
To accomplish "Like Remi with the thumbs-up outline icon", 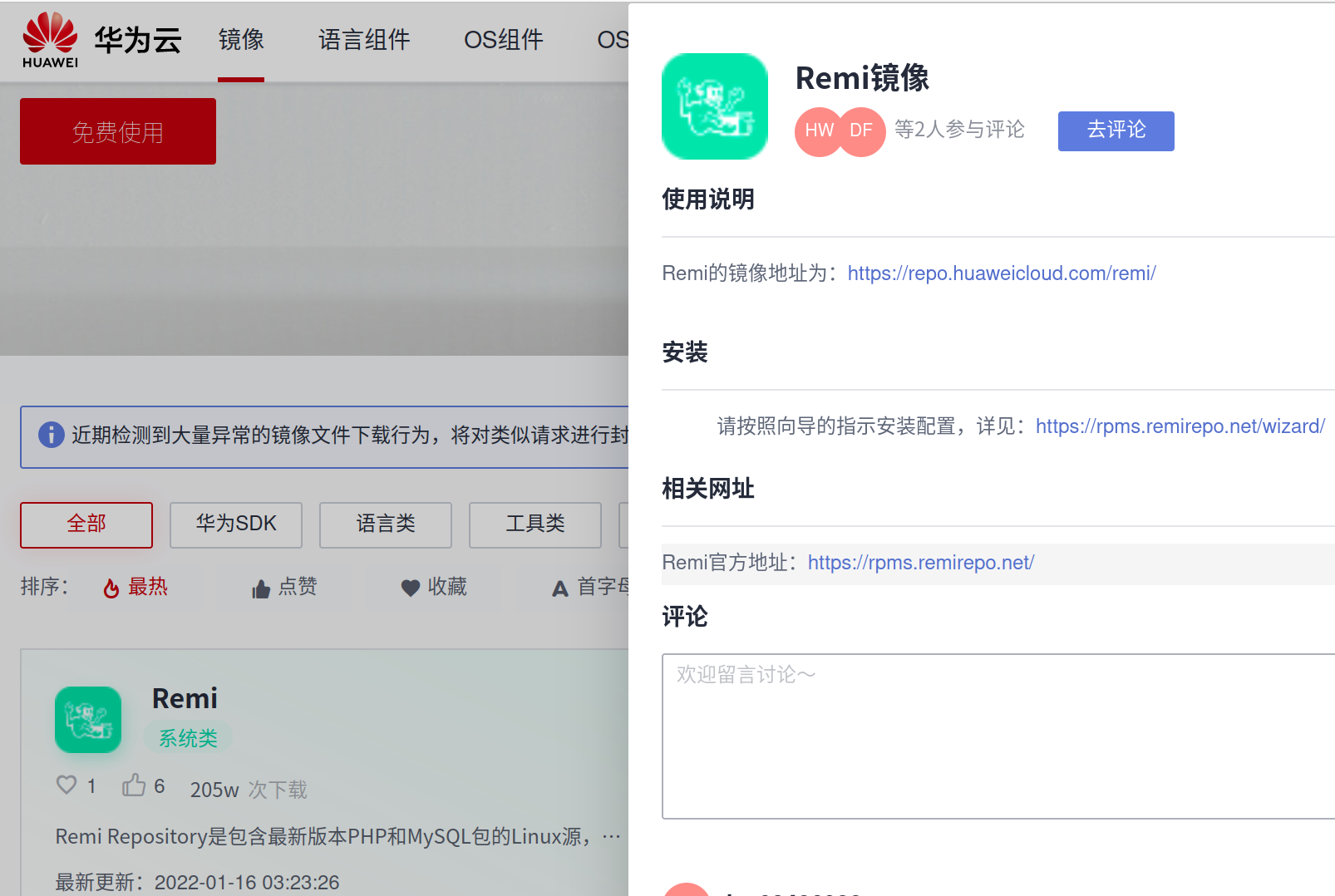I will coord(134,785).
